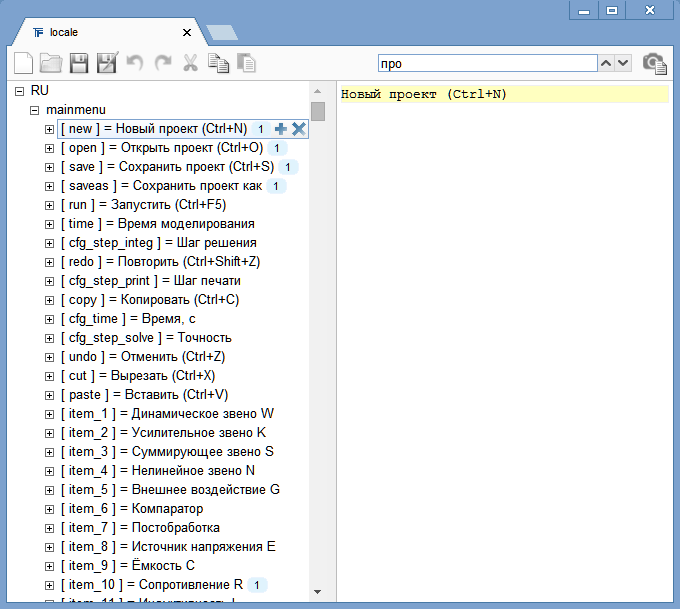Delete the new entry with X icon
680x609 pixels.
click(298, 129)
